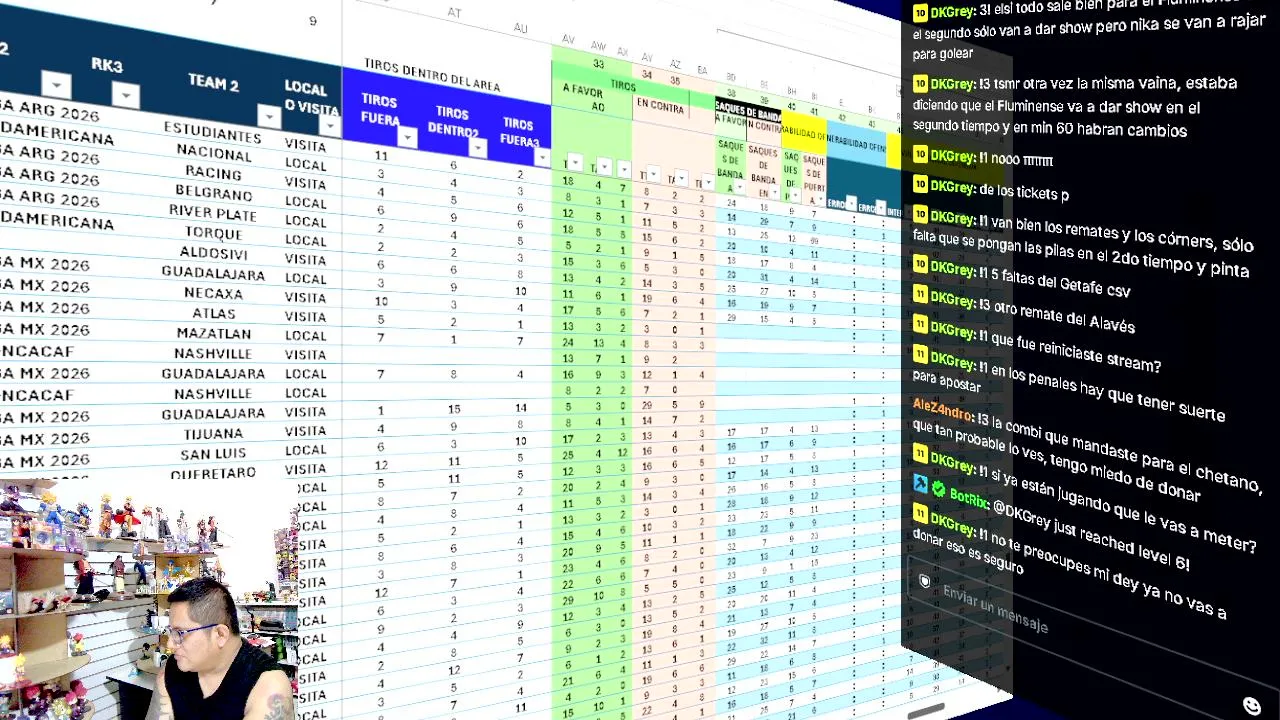The height and width of the screenshot is (720, 1280).
Task: Select column header AT in the spreadsheet
Action: (x=454, y=12)
